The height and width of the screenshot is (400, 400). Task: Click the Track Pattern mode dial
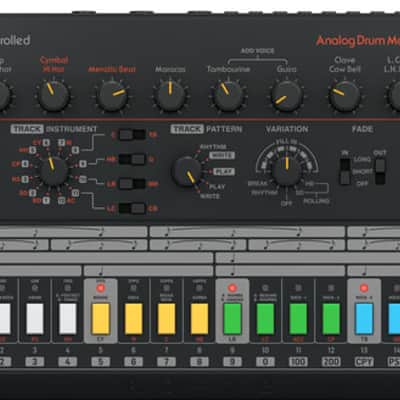(186, 172)
